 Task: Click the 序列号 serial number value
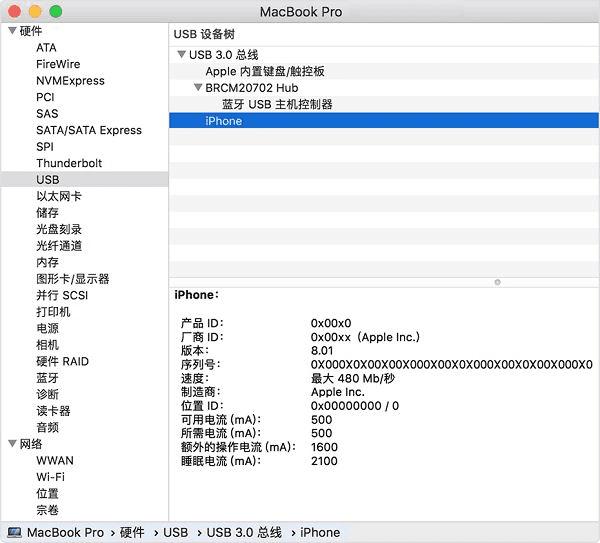[x=452, y=364]
